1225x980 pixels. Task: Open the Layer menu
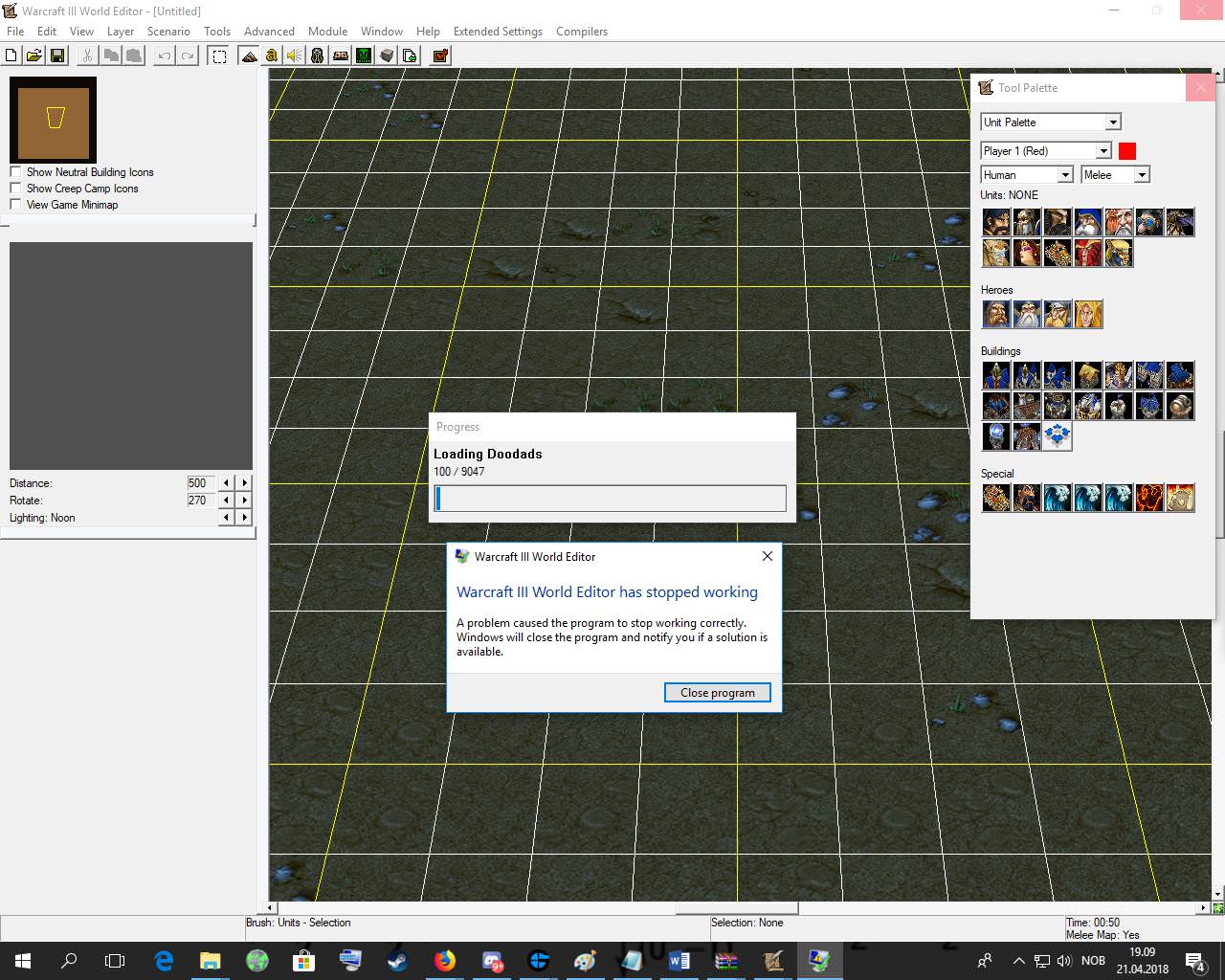tap(121, 32)
